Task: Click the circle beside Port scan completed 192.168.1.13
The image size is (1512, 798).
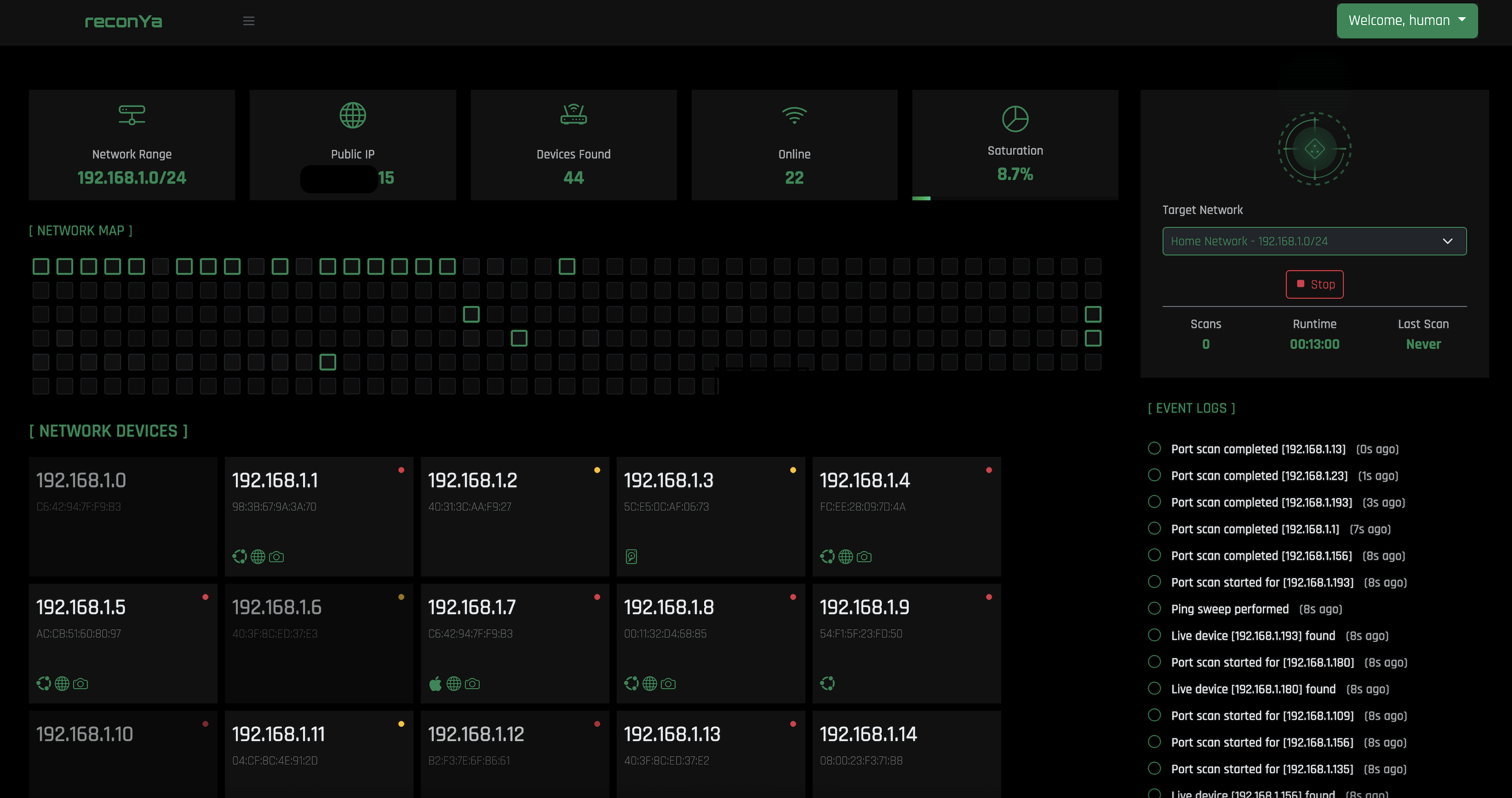Action: coord(1154,448)
